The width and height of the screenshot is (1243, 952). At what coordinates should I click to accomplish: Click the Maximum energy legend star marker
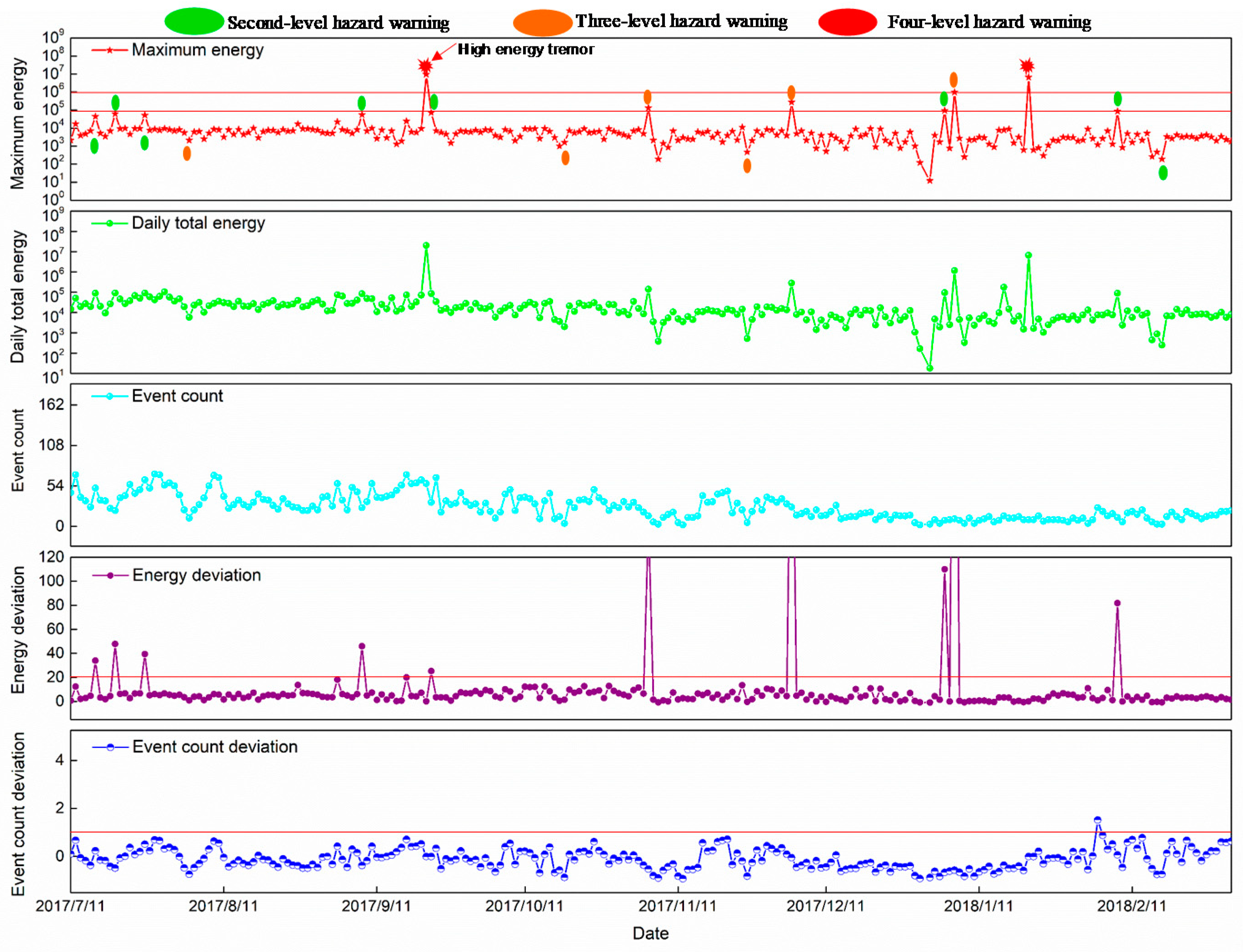coord(110,50)
